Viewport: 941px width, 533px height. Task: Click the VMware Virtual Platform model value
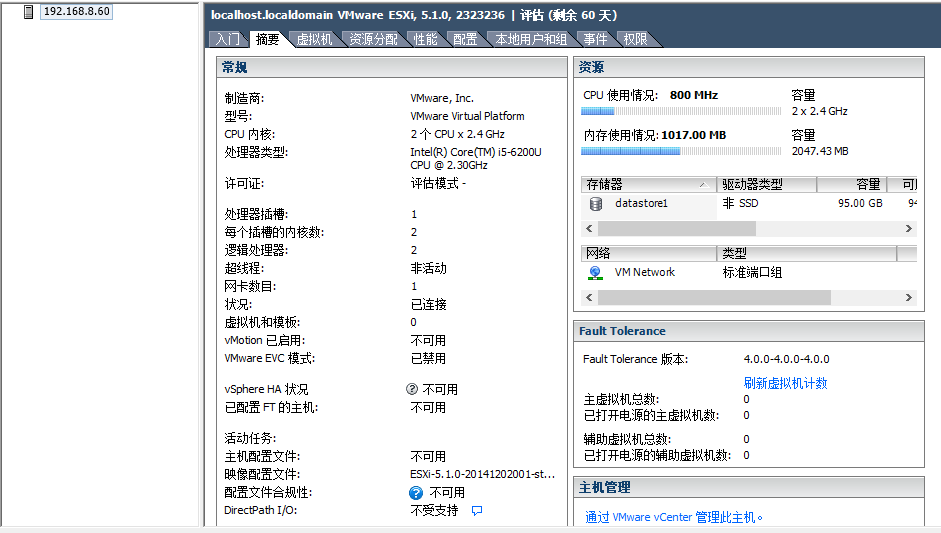pos(467,116)
